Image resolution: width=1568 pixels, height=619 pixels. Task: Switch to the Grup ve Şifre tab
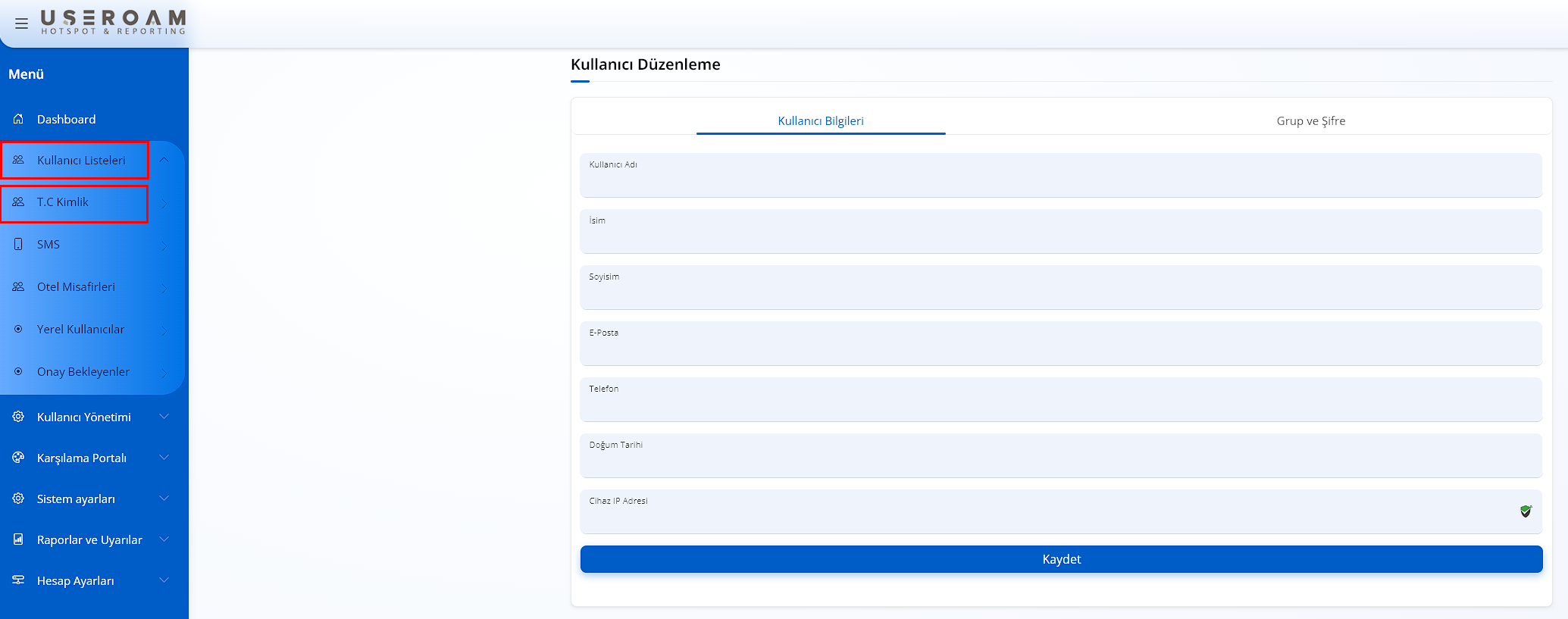[x=1310, y=120]
